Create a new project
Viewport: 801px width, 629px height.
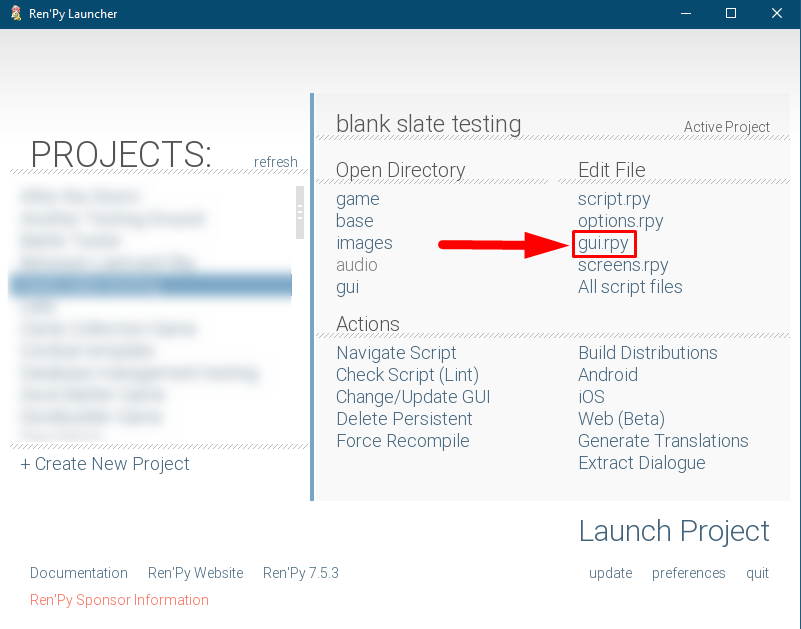pos(104,464)
